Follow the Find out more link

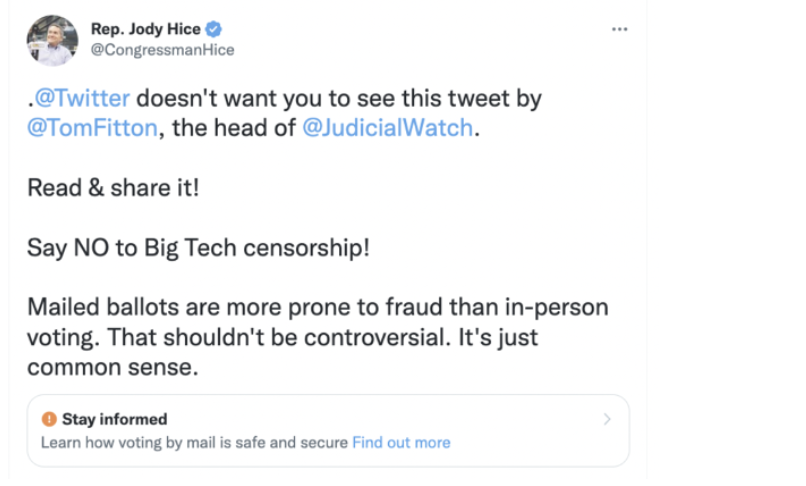pos(401,442)
